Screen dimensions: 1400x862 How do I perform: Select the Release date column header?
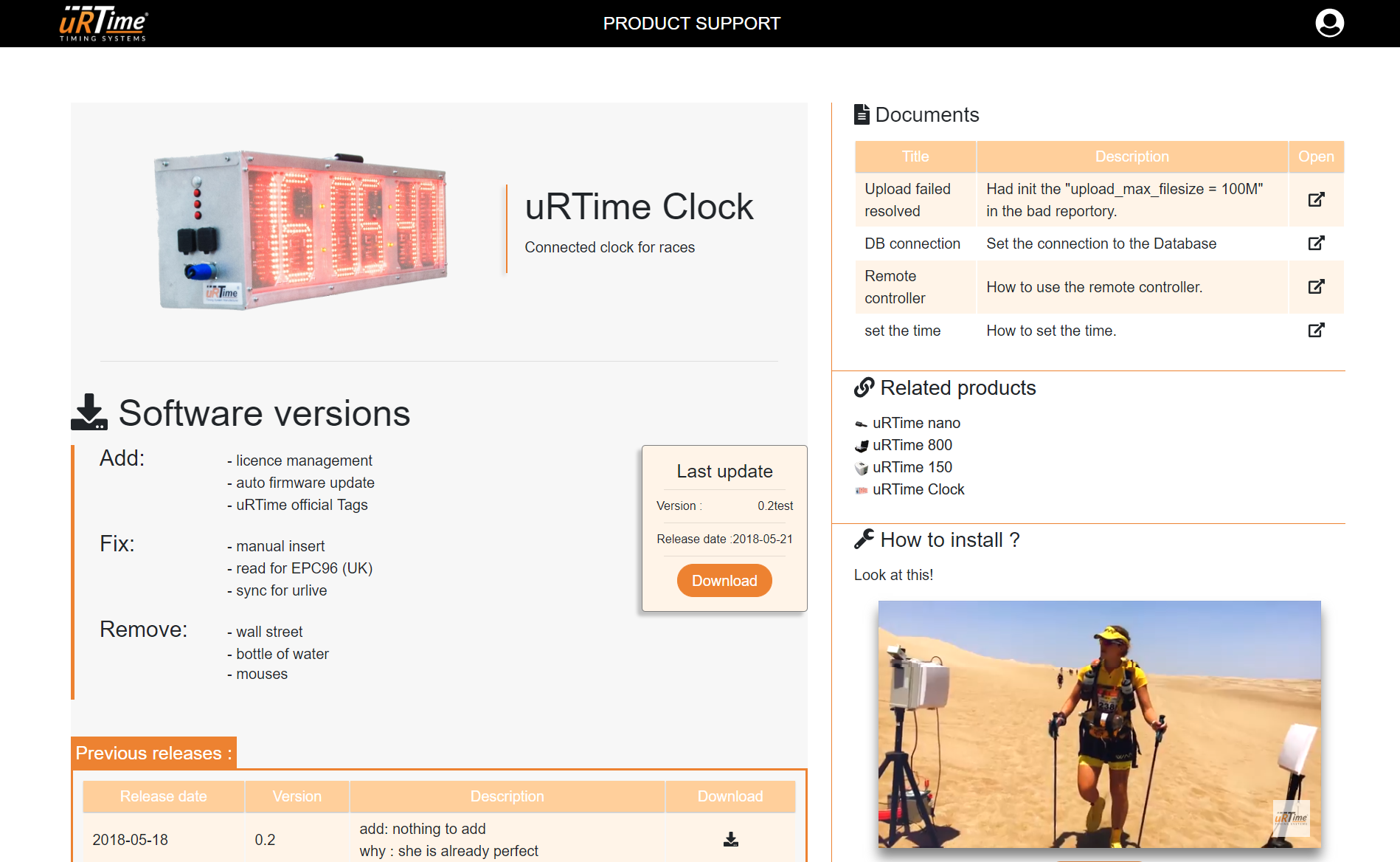pyautogui.click(x=163, y=796)
